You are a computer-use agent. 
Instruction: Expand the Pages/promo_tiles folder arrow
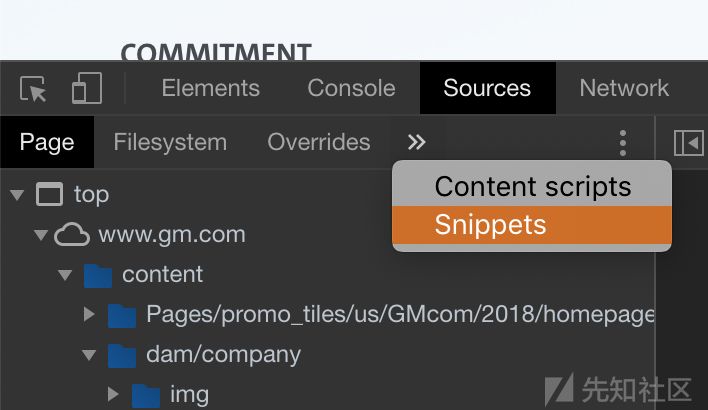click(x=90, y=315)
